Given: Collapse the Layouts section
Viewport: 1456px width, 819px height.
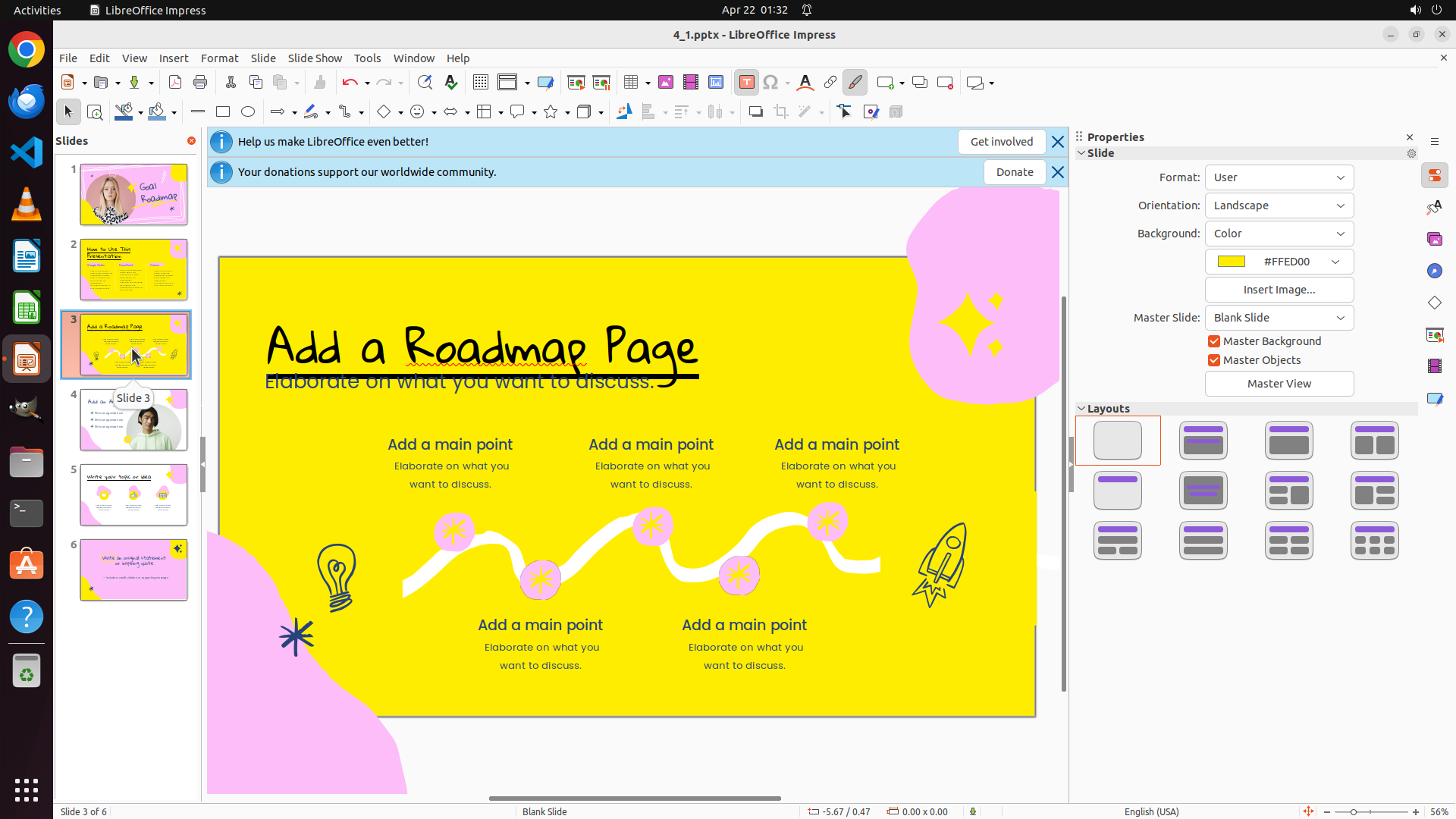Looking at the screenshot, I should (1081, 409).
